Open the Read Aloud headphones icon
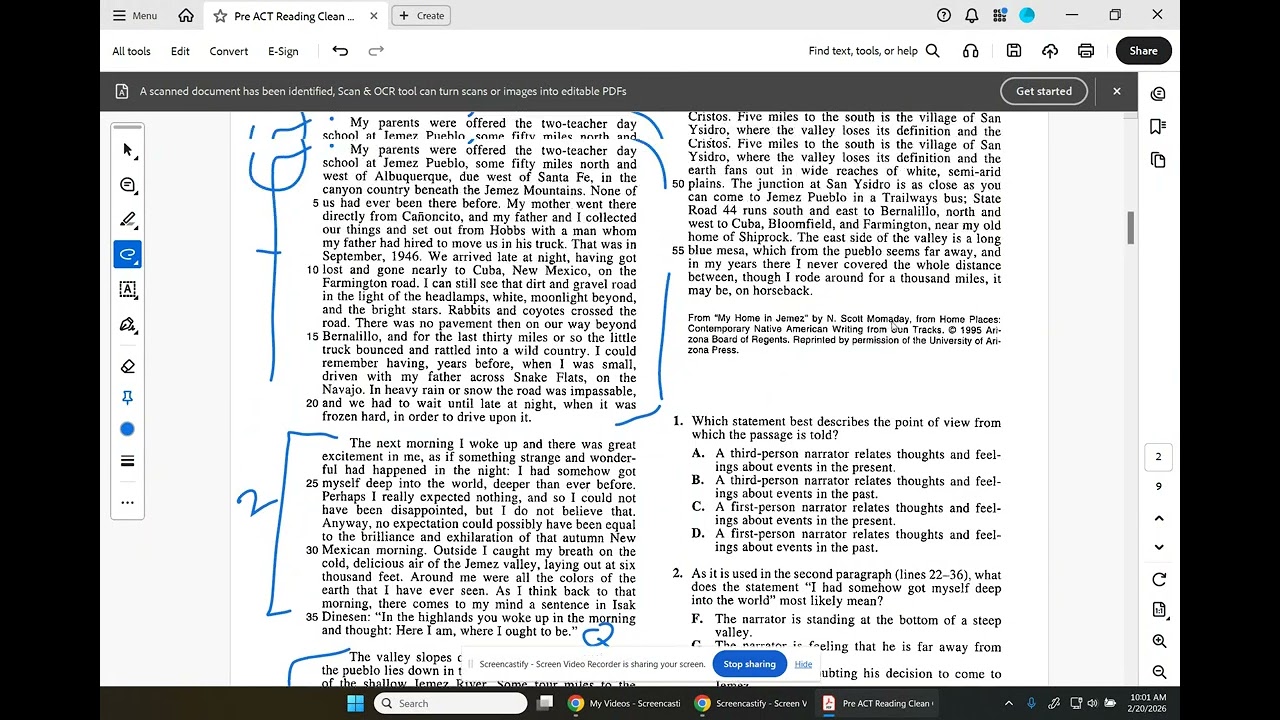 [x=970, y=51]
